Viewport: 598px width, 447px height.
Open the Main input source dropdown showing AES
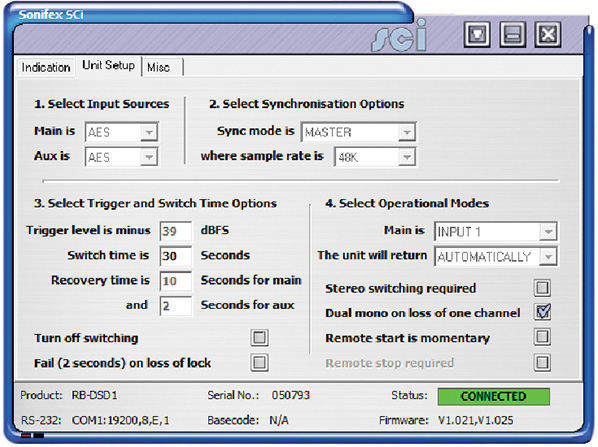click(121, 132)
